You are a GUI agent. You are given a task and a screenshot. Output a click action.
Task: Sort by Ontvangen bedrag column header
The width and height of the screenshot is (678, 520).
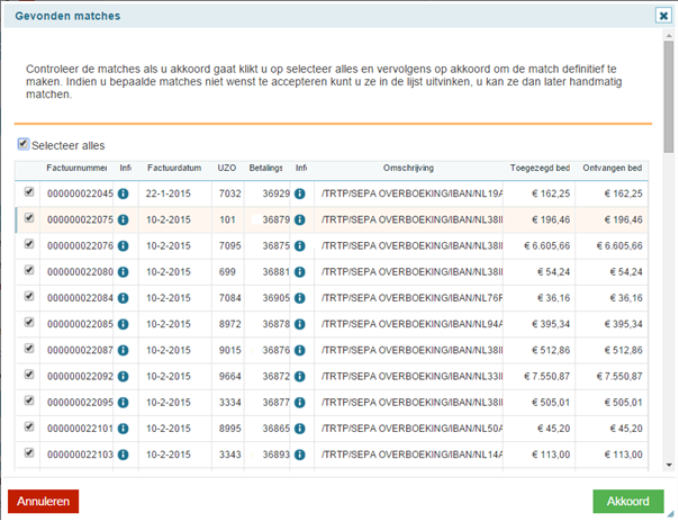(612, 168)
